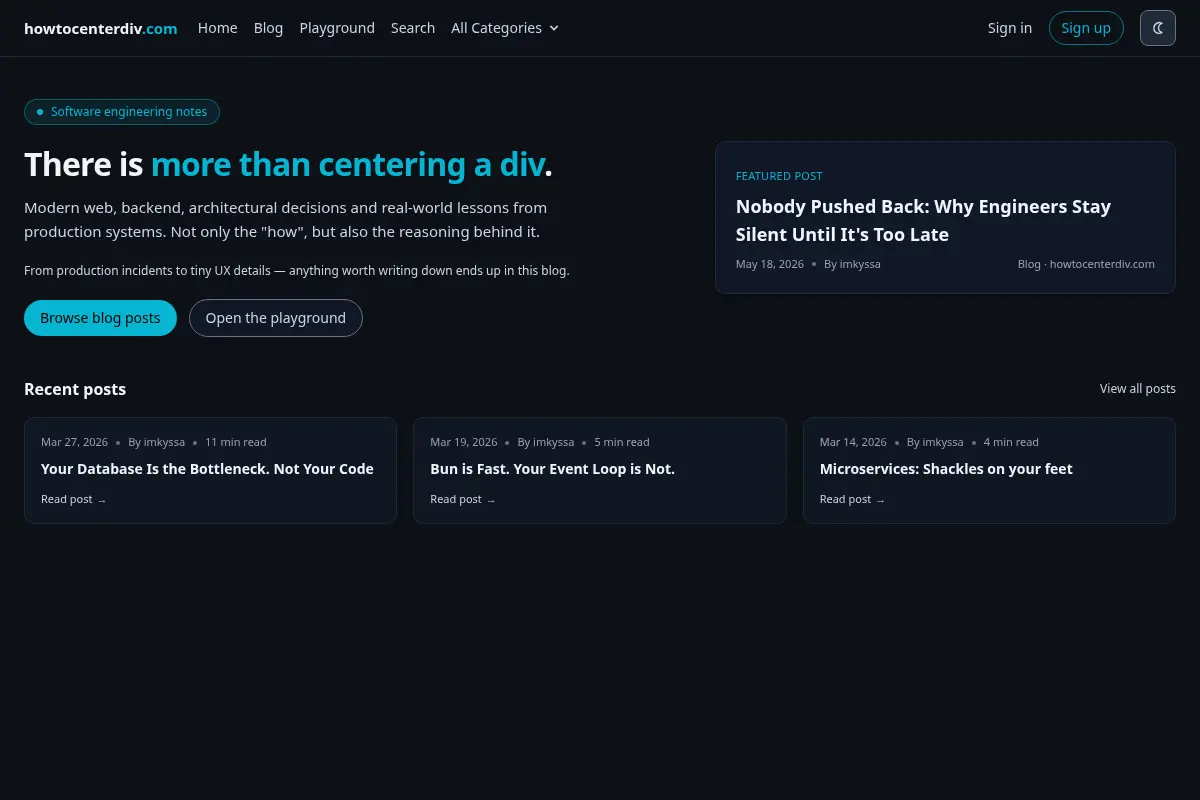Click the May 18, 2026 date text
The width and height of the screenshot is (1200, 800).
click(770, 264)
